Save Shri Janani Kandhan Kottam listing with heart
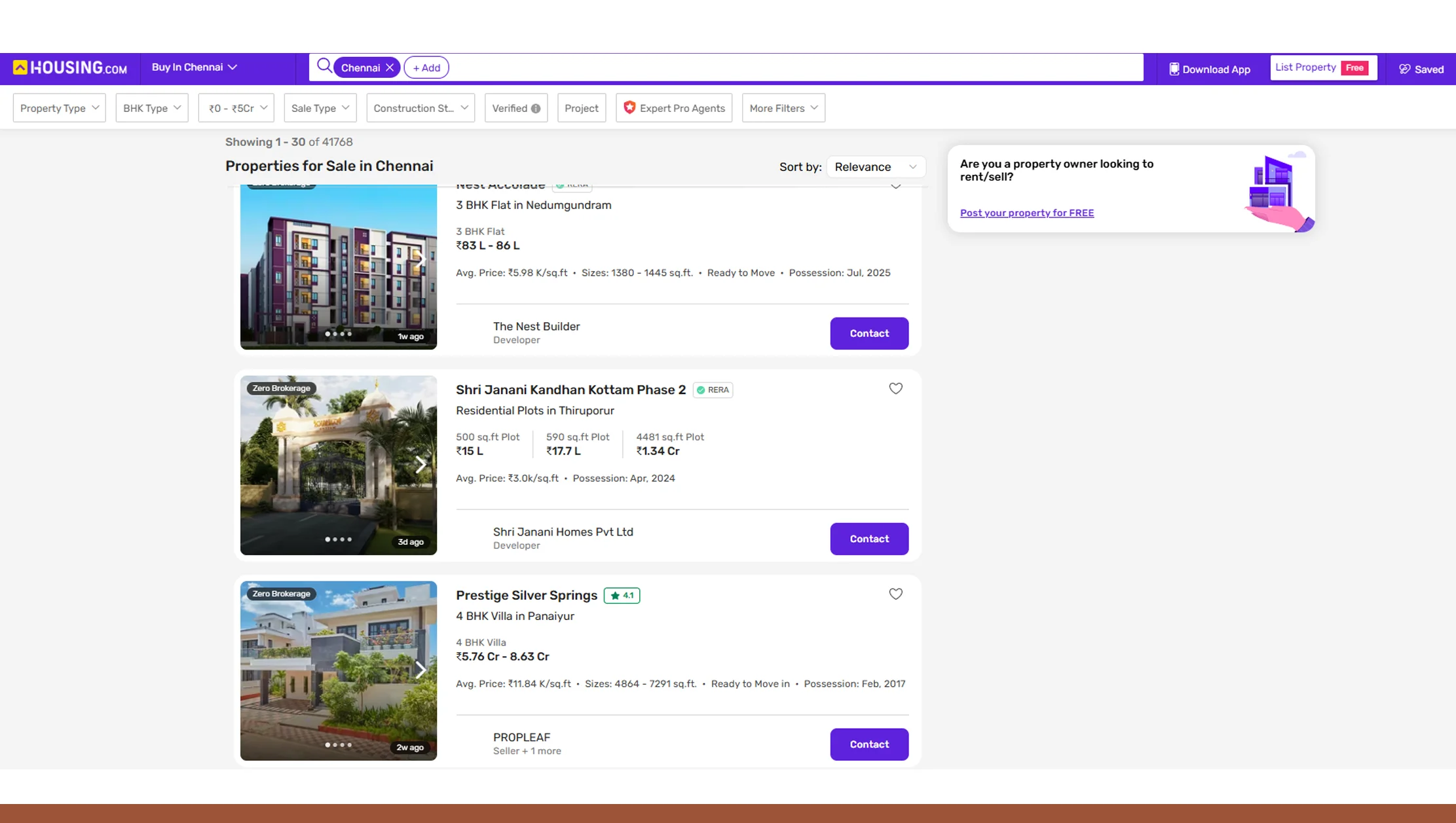The width and height of the screenshot is (1456, 823). coord(895,389)
